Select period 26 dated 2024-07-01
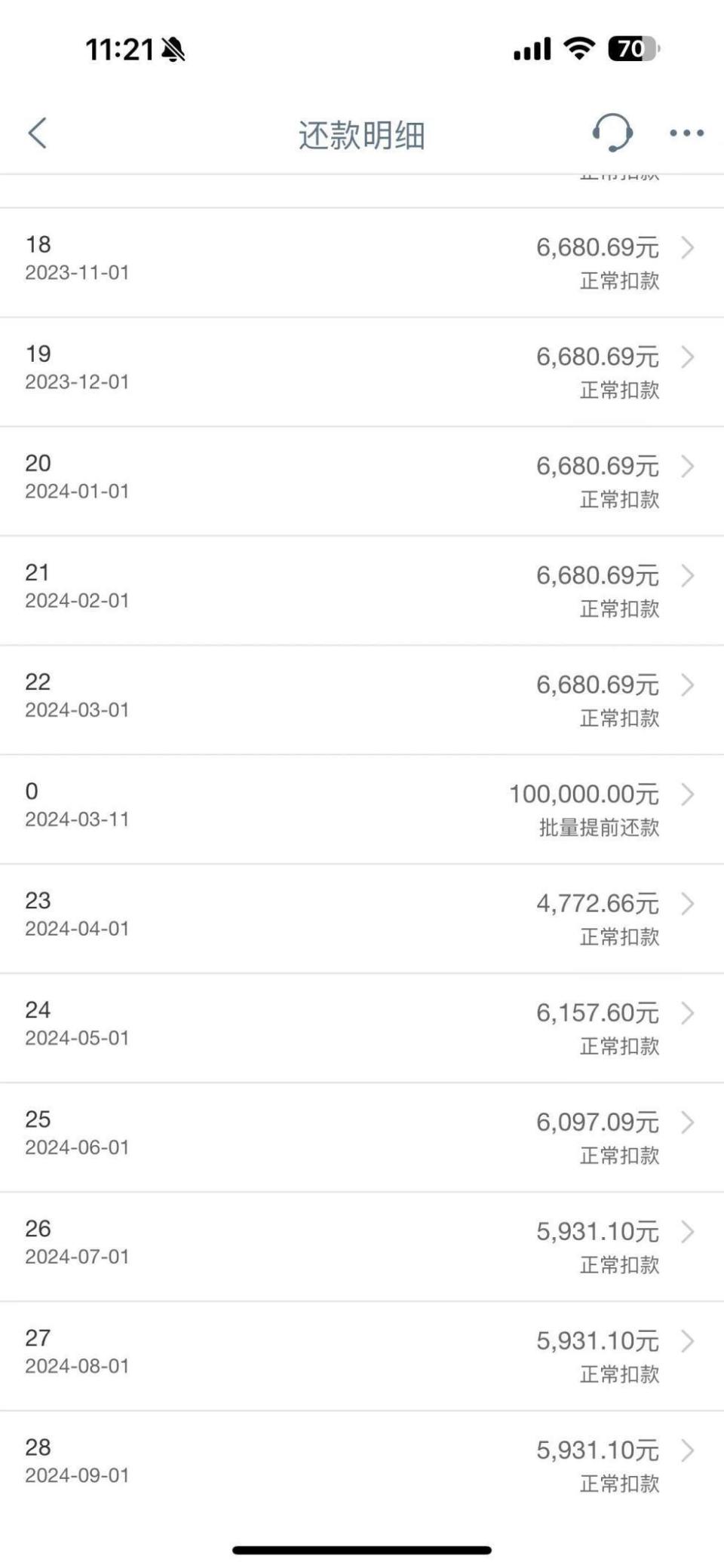 (x=362, y=1246)
